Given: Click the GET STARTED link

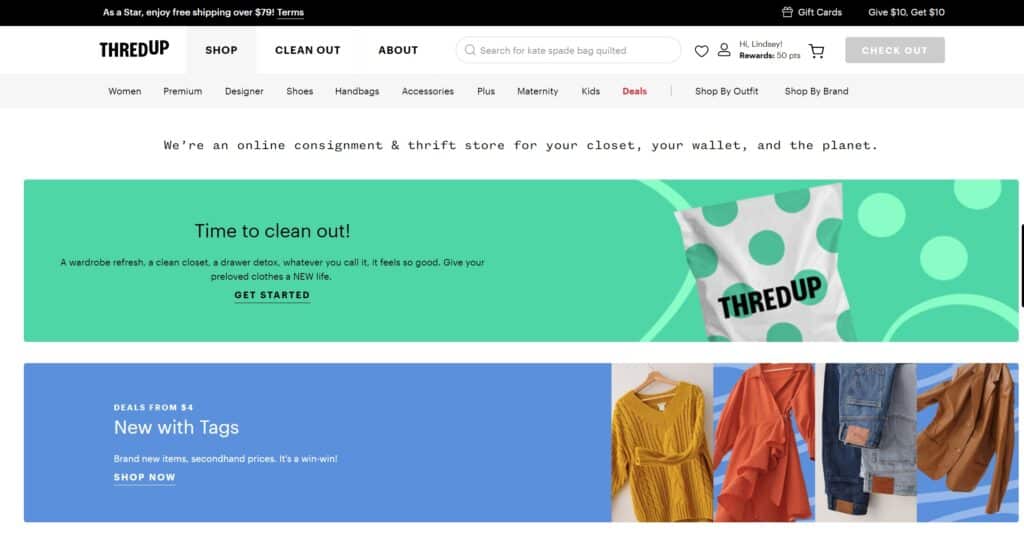Looking at the screenshot, I should [x=272, y=295].
